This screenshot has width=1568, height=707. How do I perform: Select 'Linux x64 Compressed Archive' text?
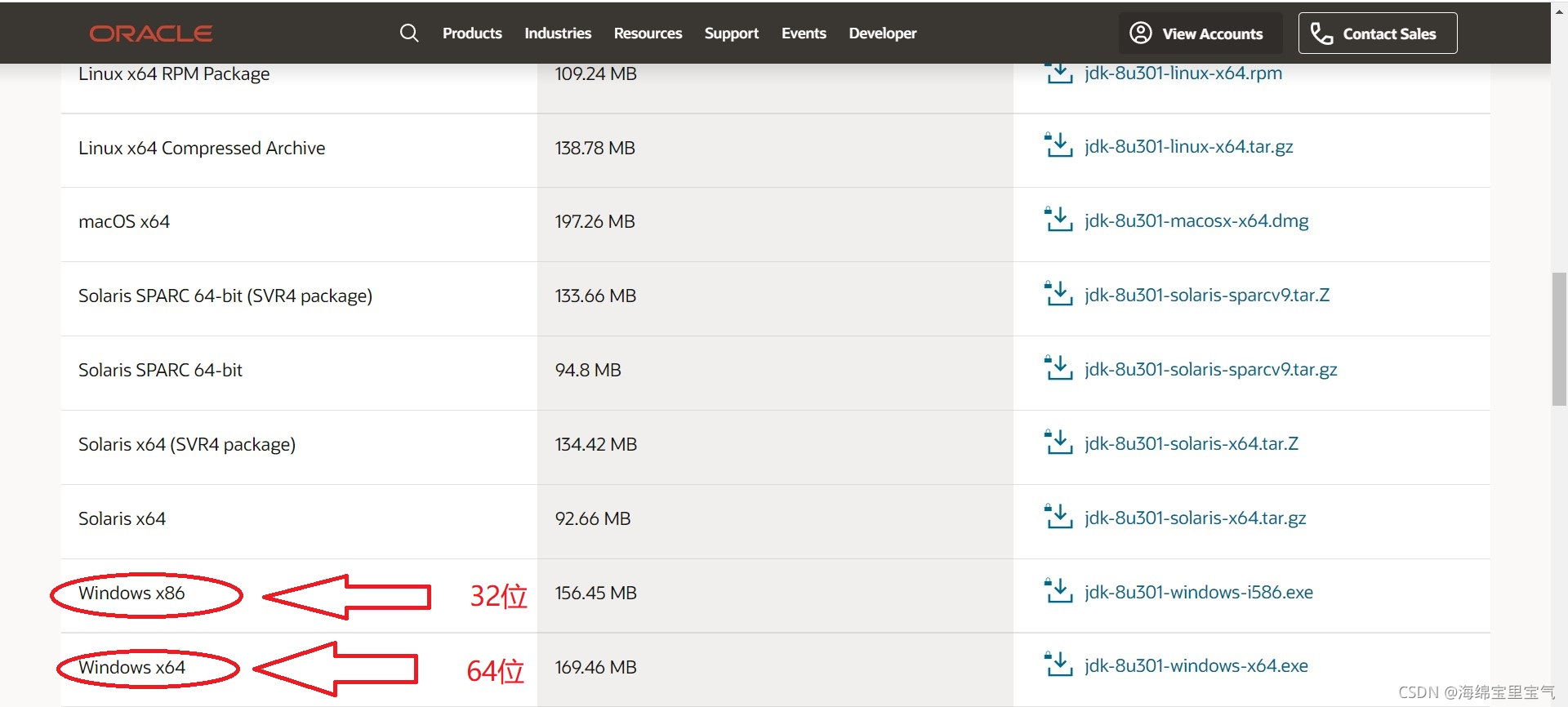click(202, 148)
